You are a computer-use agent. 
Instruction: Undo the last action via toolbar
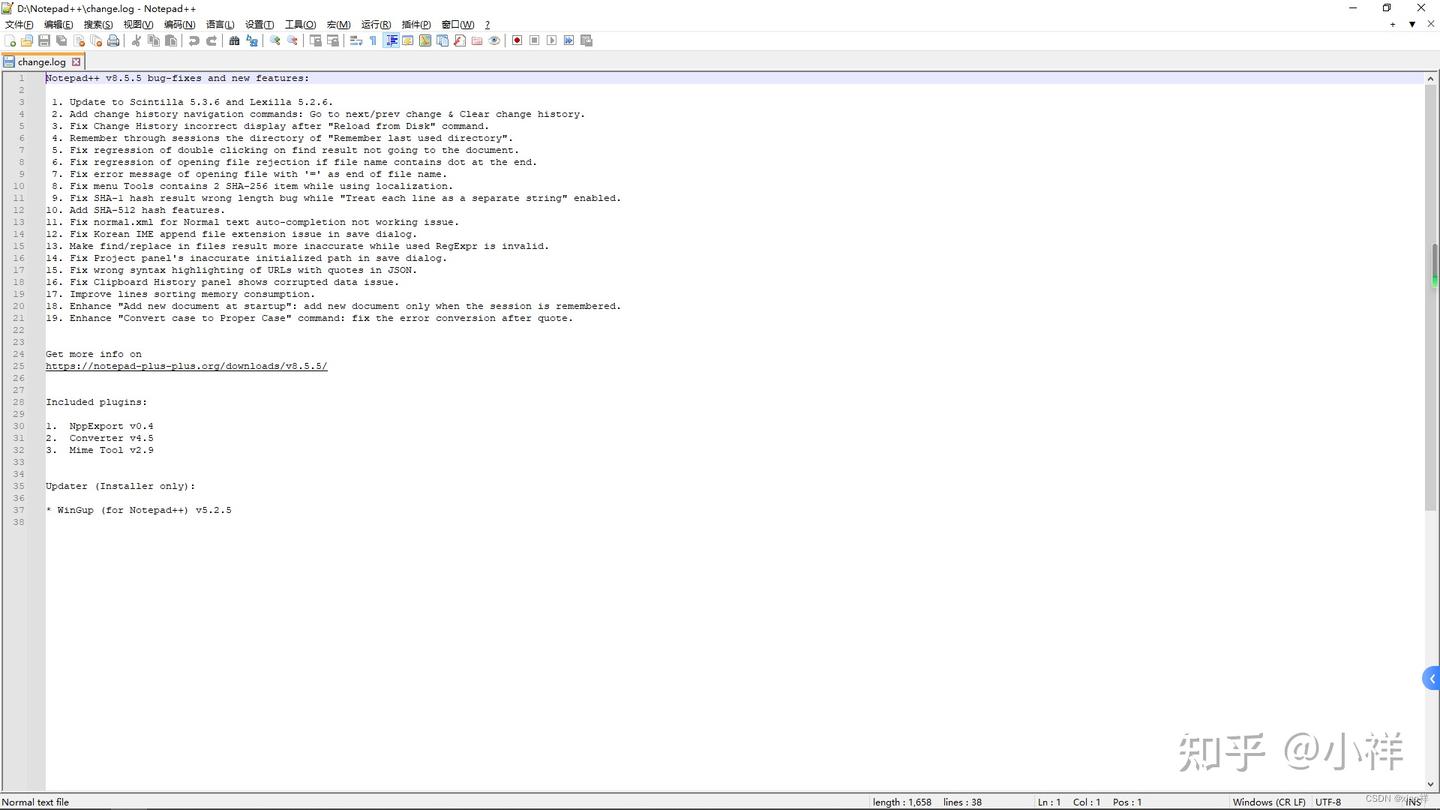194,41
